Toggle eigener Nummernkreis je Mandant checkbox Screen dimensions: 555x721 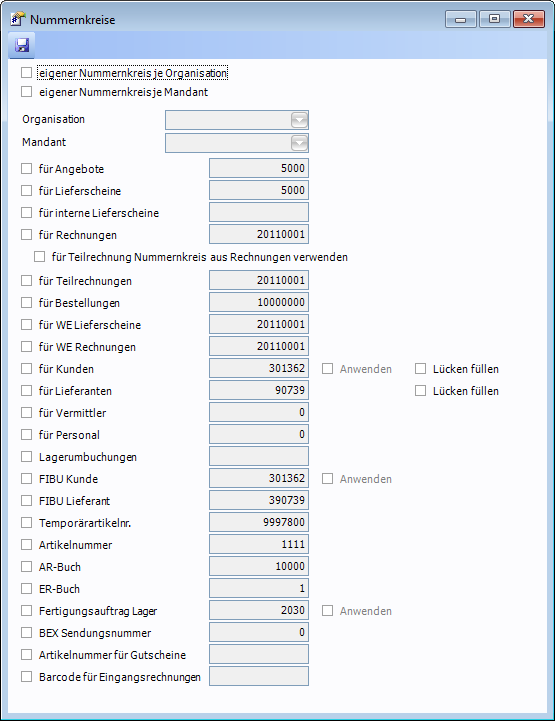coord(27,92)
